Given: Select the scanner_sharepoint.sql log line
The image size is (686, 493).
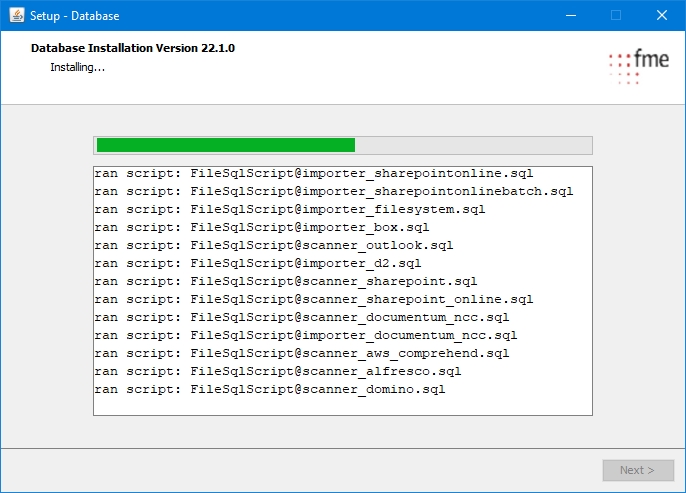Looking at the screenshot, I should [286, 281].
